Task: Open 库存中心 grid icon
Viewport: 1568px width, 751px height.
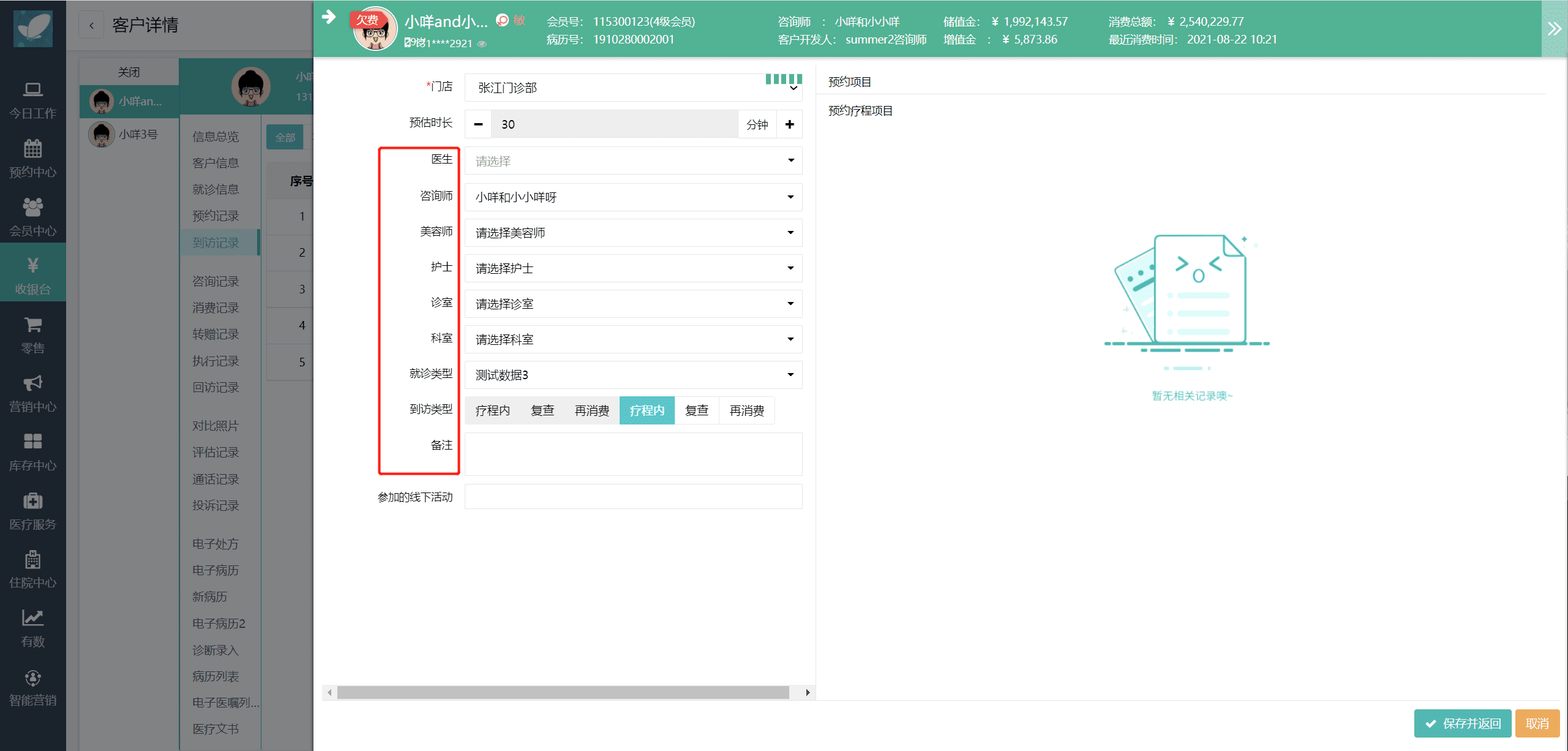Action: (32, 442)
